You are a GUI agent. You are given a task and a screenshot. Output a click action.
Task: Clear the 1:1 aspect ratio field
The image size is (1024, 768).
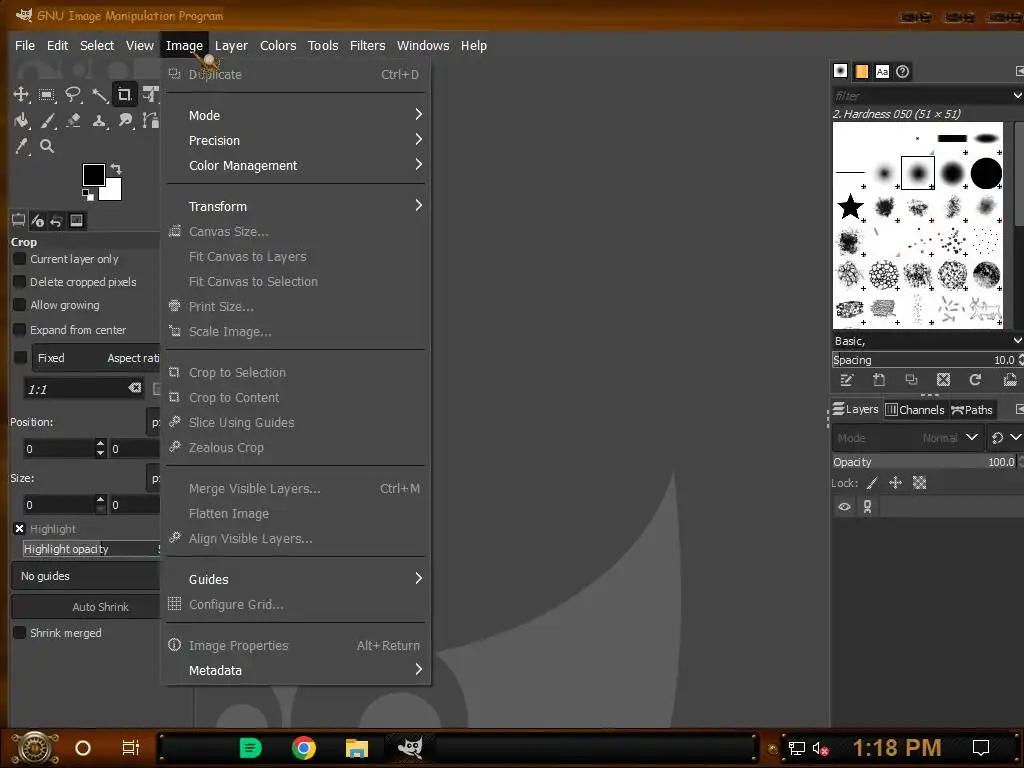point(135,388)
